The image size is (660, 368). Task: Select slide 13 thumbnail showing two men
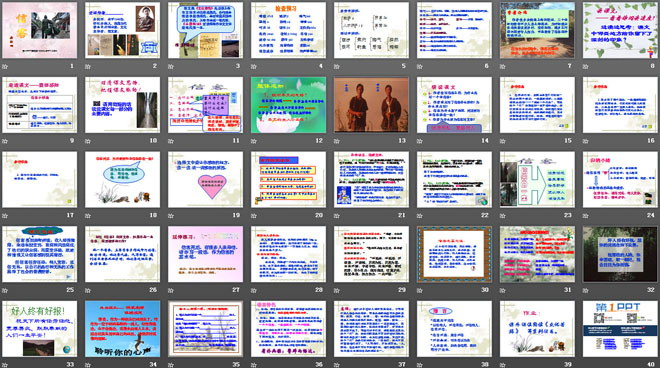[x=371, y=105]
